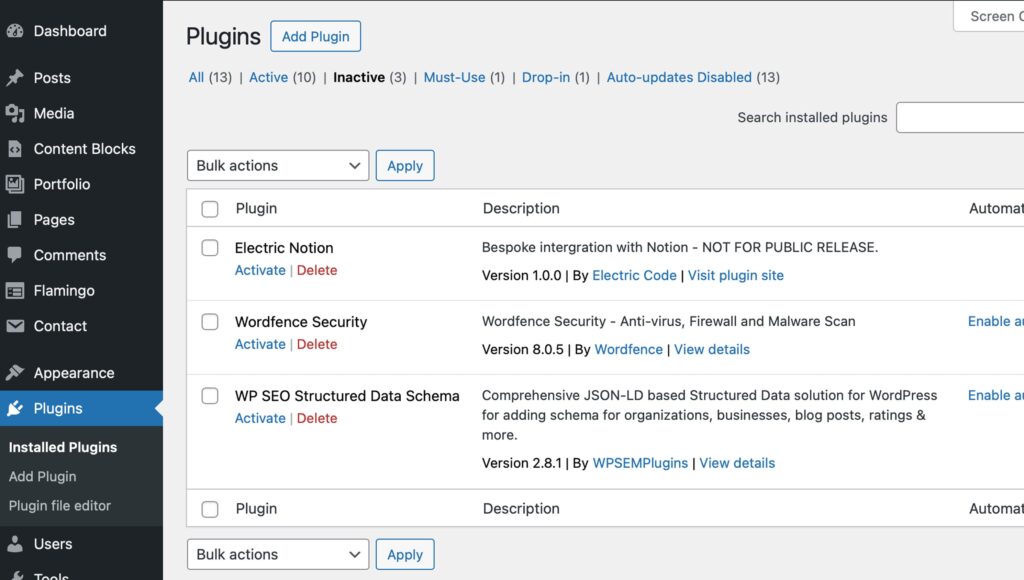The image size is (1024, 580).
Task: Check the Electric Notion plugin checkbox
Action: click(210, 248)
